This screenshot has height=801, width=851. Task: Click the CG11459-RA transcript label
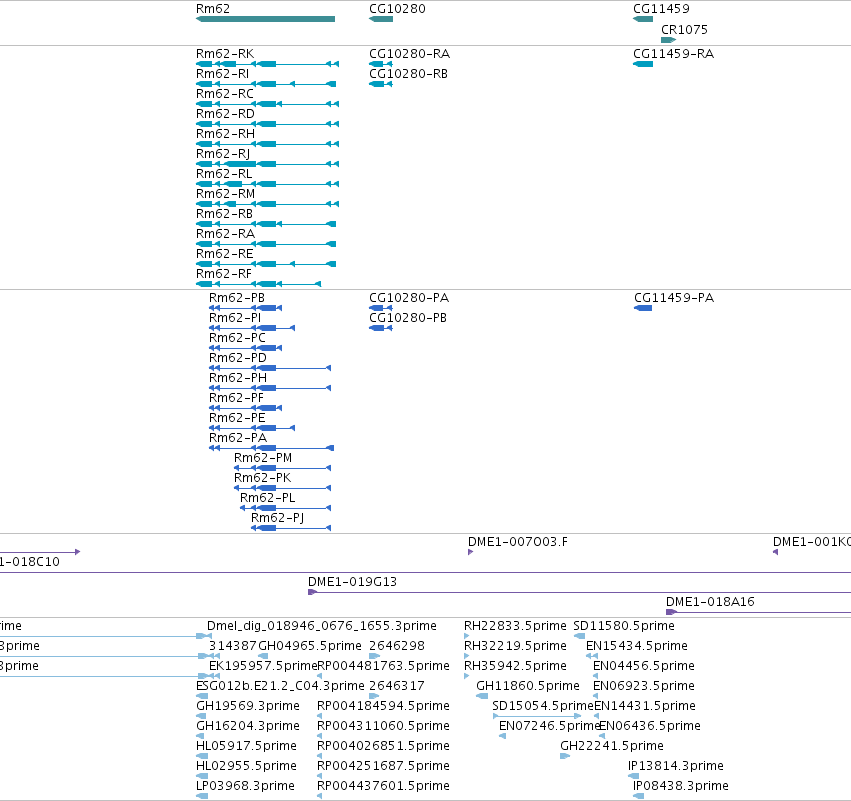pyautogui.click(x=674, y=54)
